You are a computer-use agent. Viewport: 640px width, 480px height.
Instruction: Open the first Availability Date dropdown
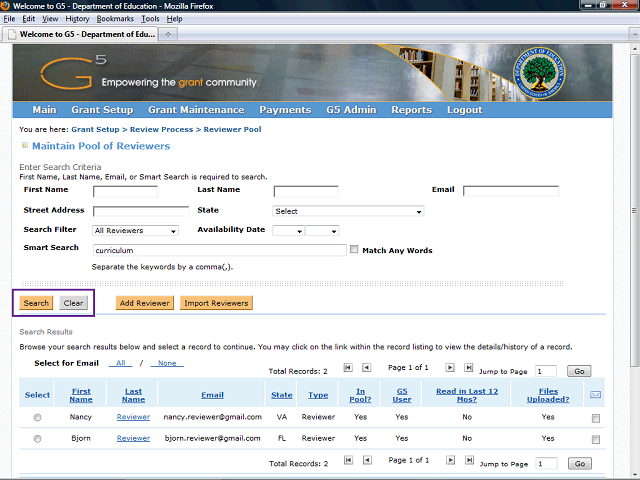[287, 231]
